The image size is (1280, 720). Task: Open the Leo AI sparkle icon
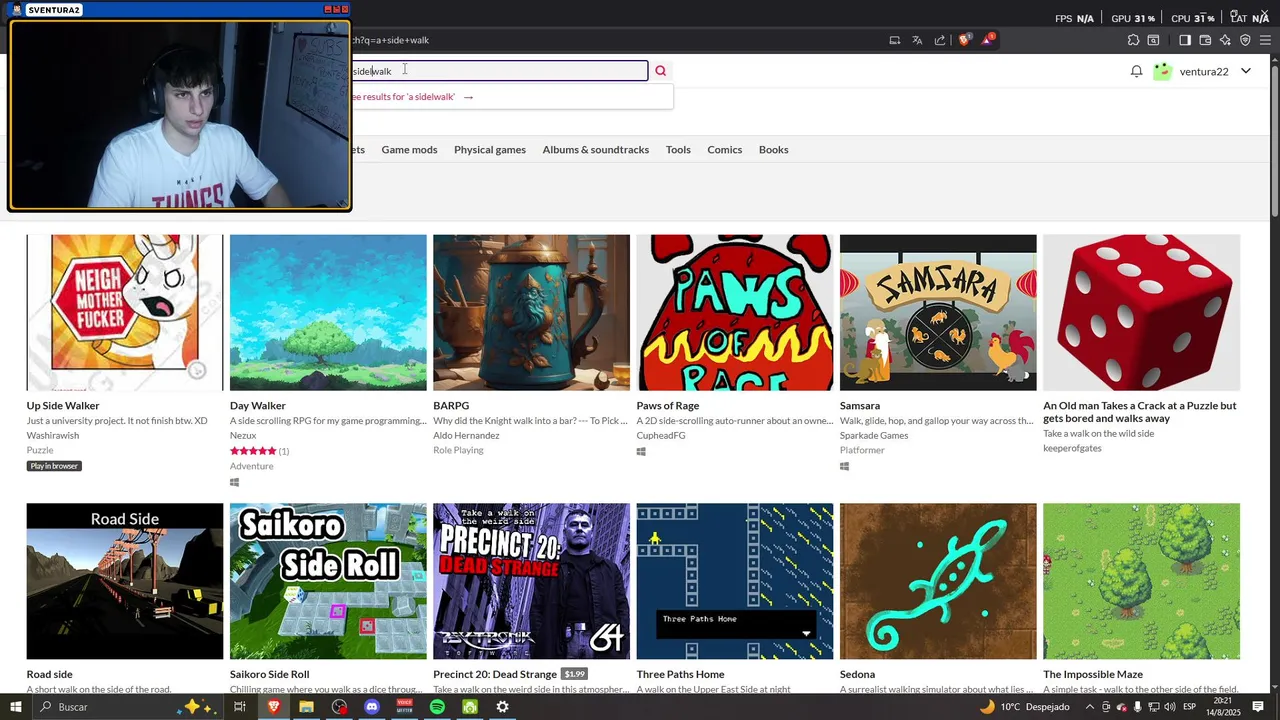1225,40
